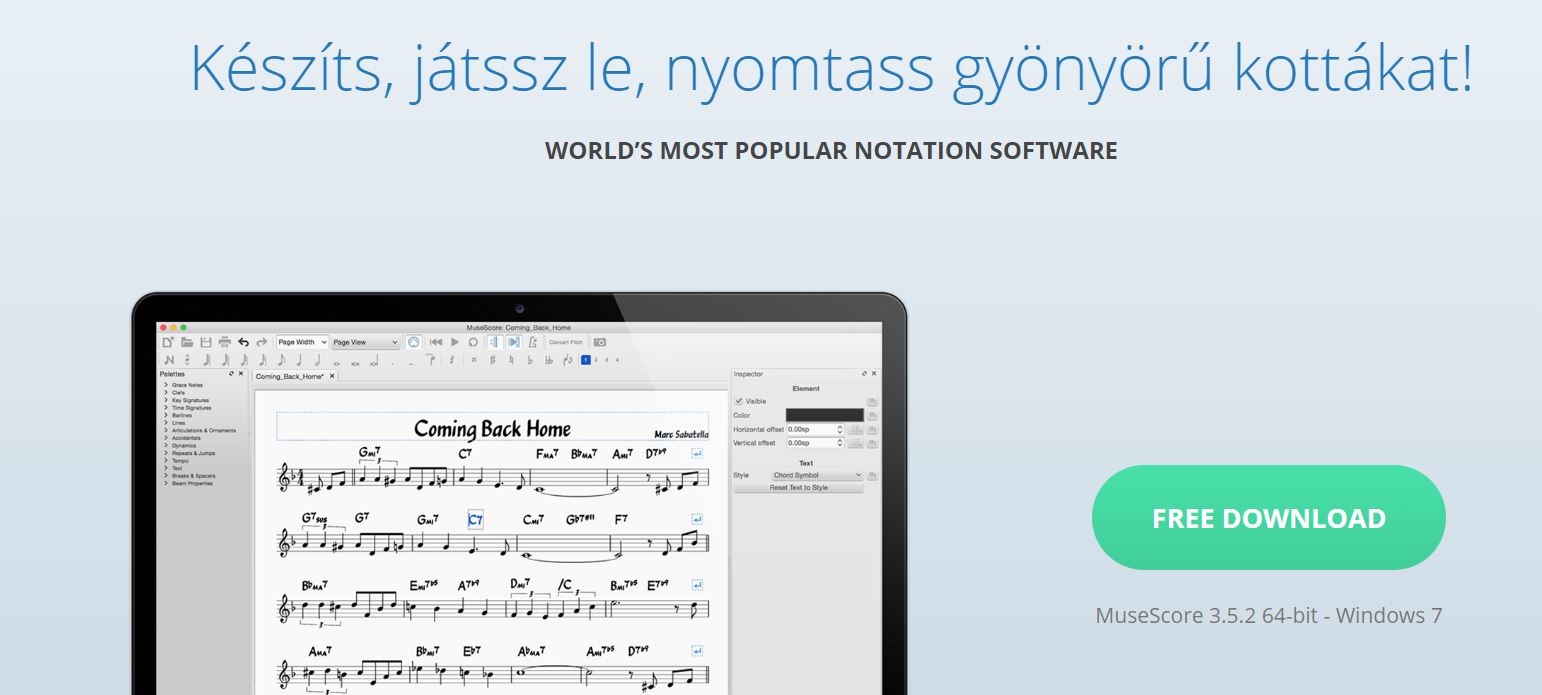Click the Save score floppy icon
The width and height of the screenshot is (1542, 695).
pos(206,342)
